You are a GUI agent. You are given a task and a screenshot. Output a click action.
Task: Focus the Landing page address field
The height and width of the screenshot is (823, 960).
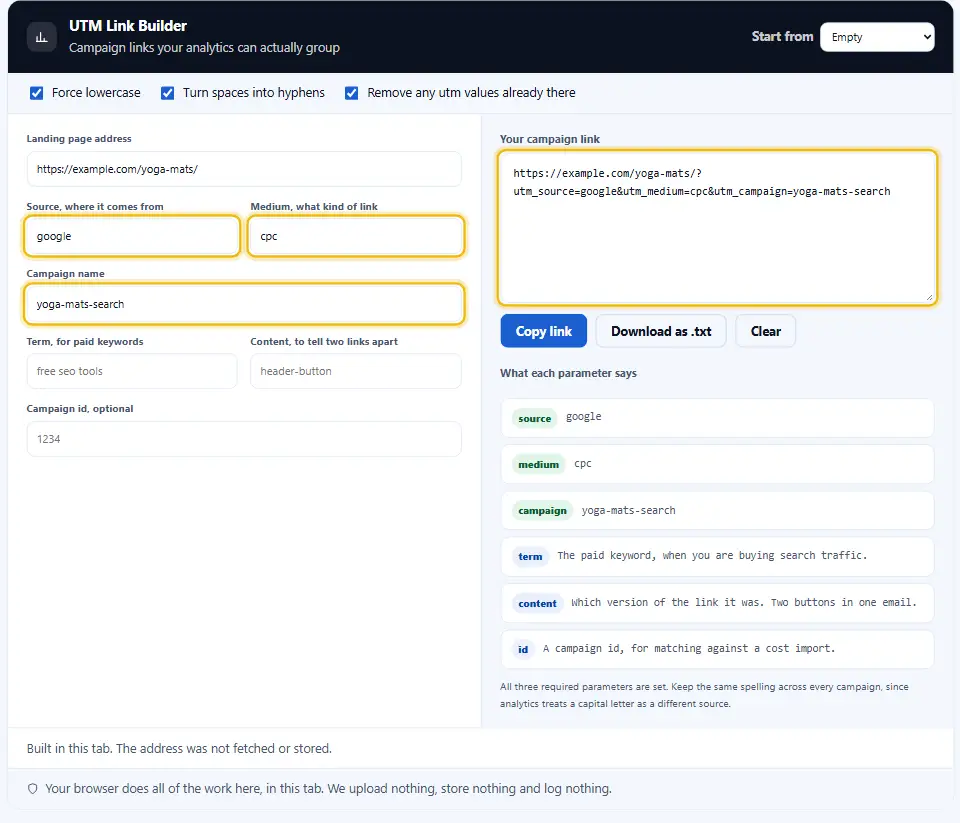(244, 169)
